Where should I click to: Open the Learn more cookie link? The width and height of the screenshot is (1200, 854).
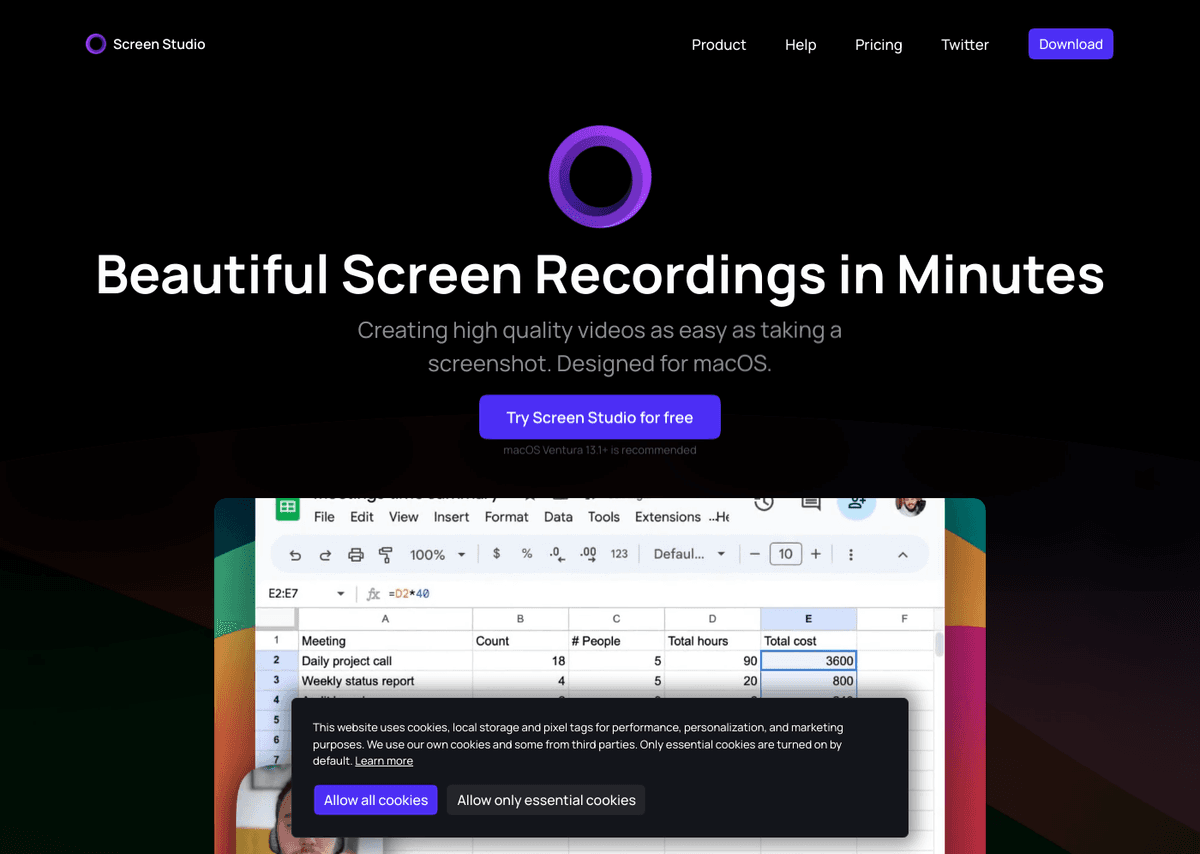tap(384, 761)
